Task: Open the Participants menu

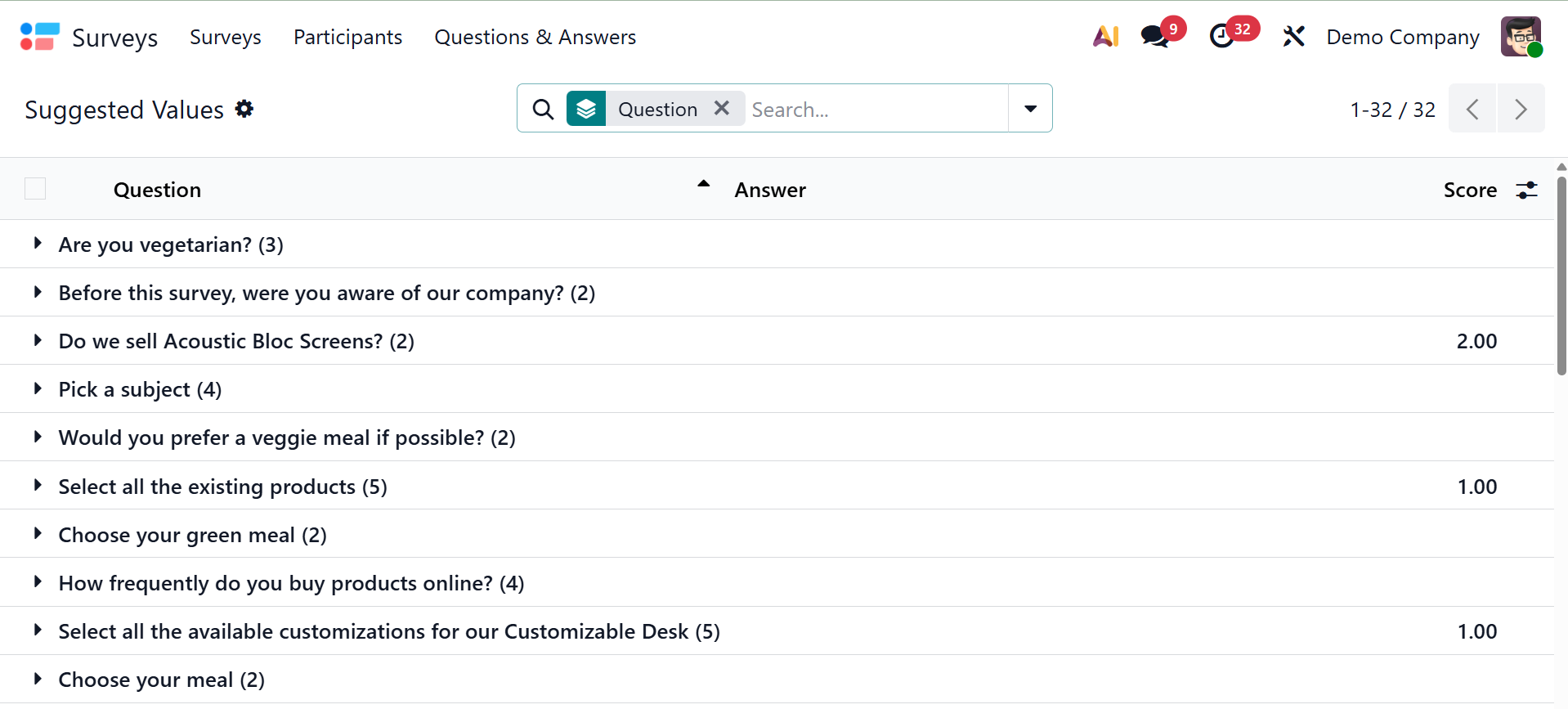Action: [347, 38]
